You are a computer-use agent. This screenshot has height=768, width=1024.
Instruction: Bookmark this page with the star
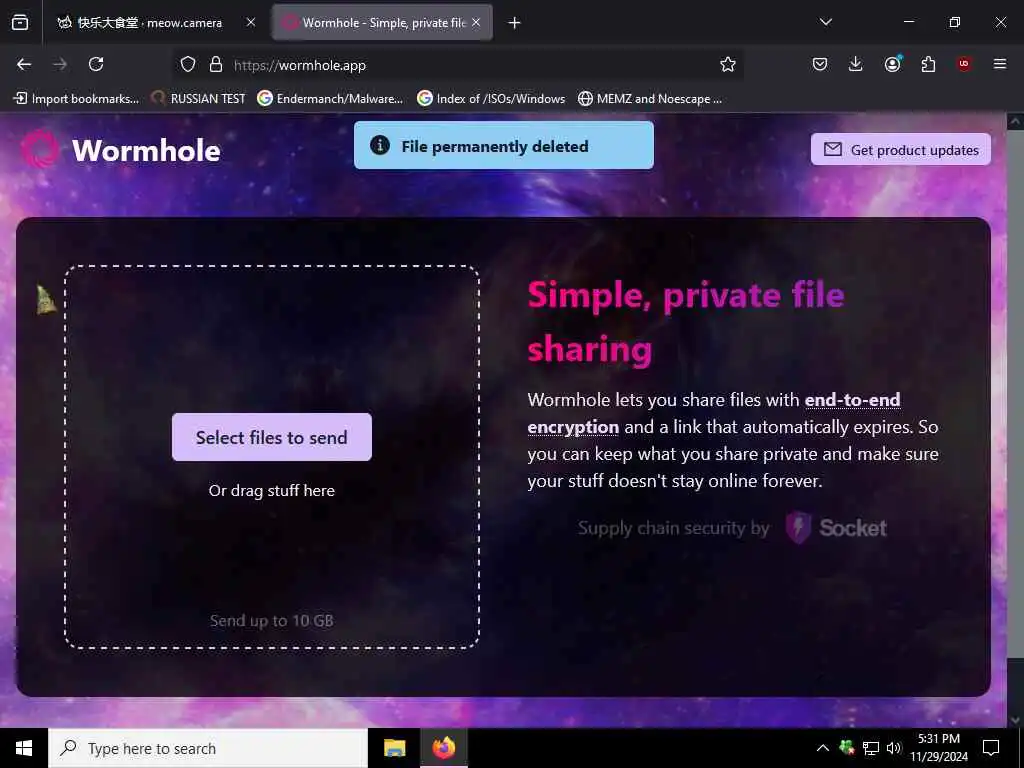point(728,64)
